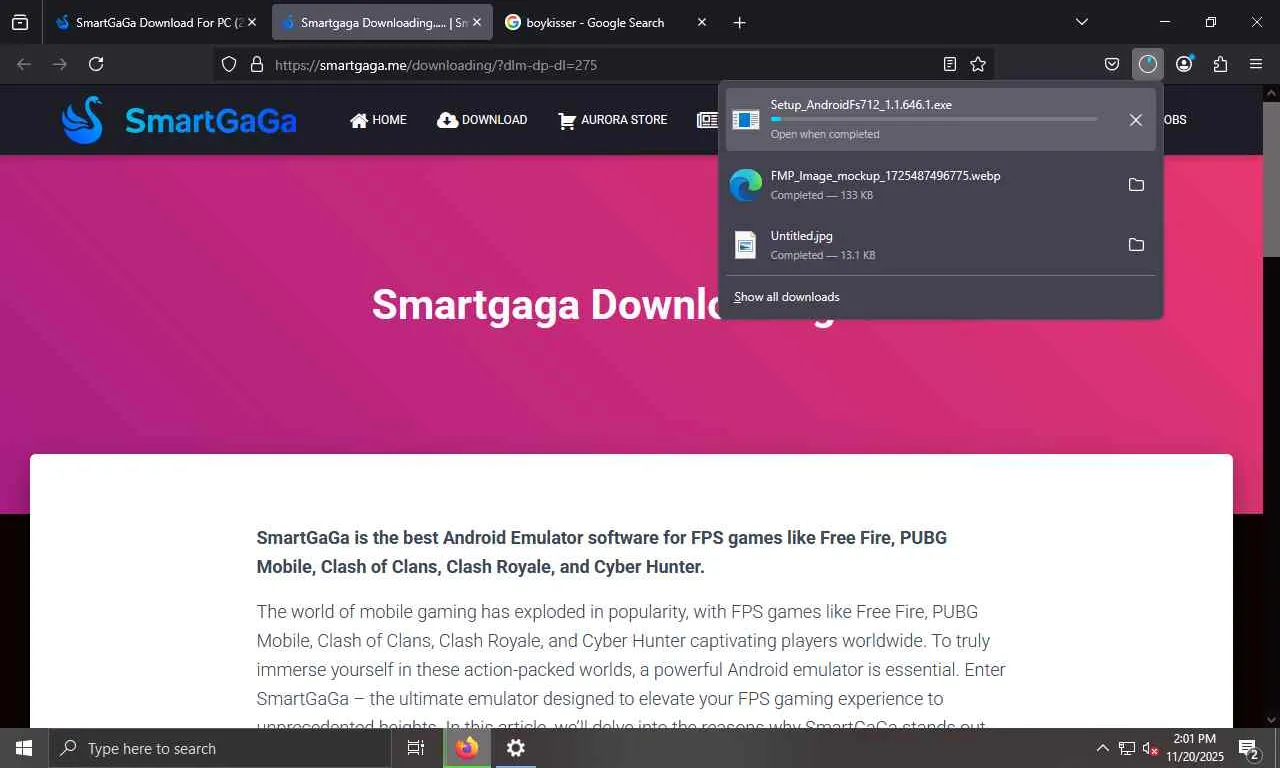This screenshot has height=768, width=1280.
Task: Open Windows Task View
Action: pos(416,748)
